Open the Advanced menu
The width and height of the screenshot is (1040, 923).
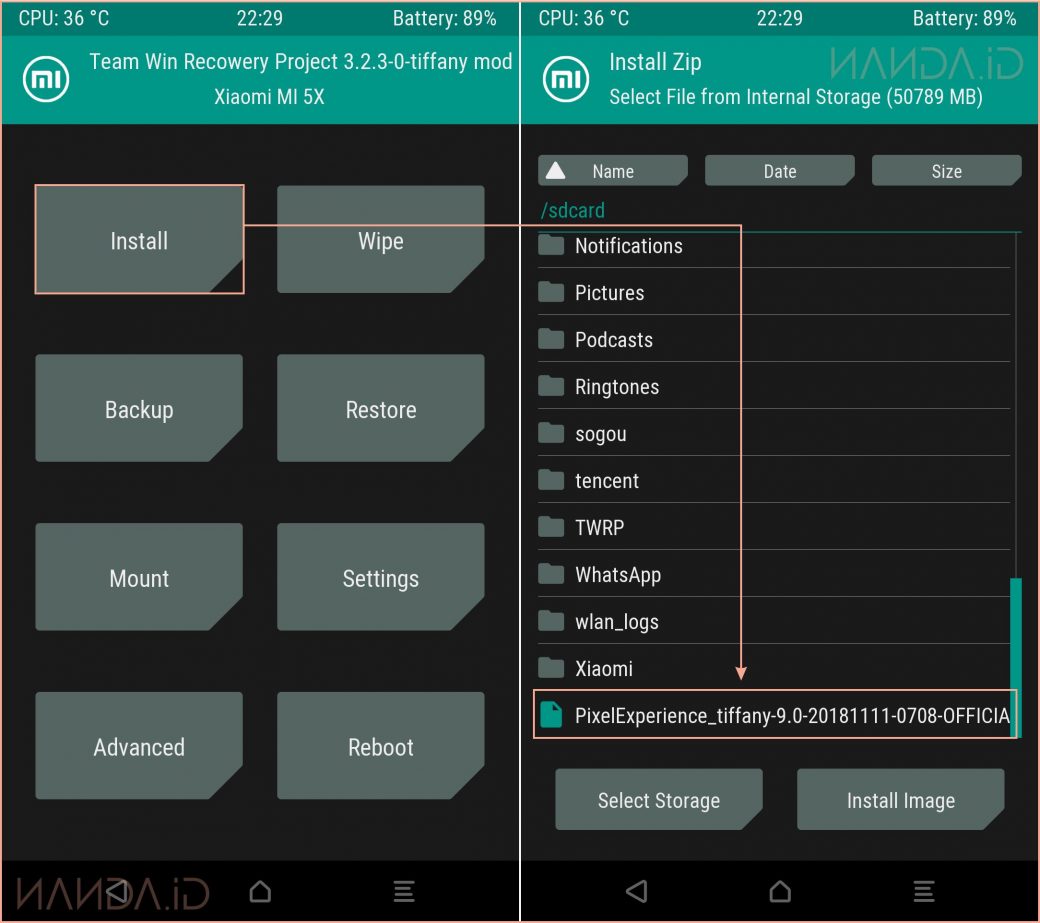point(139,747)
